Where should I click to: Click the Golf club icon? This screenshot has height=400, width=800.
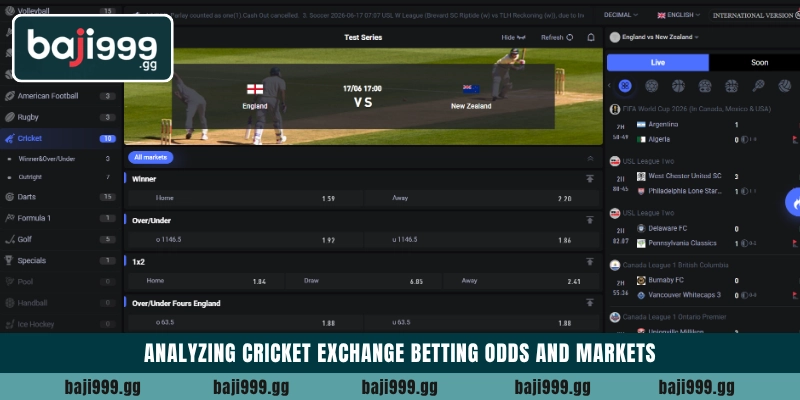coord(9,239)
